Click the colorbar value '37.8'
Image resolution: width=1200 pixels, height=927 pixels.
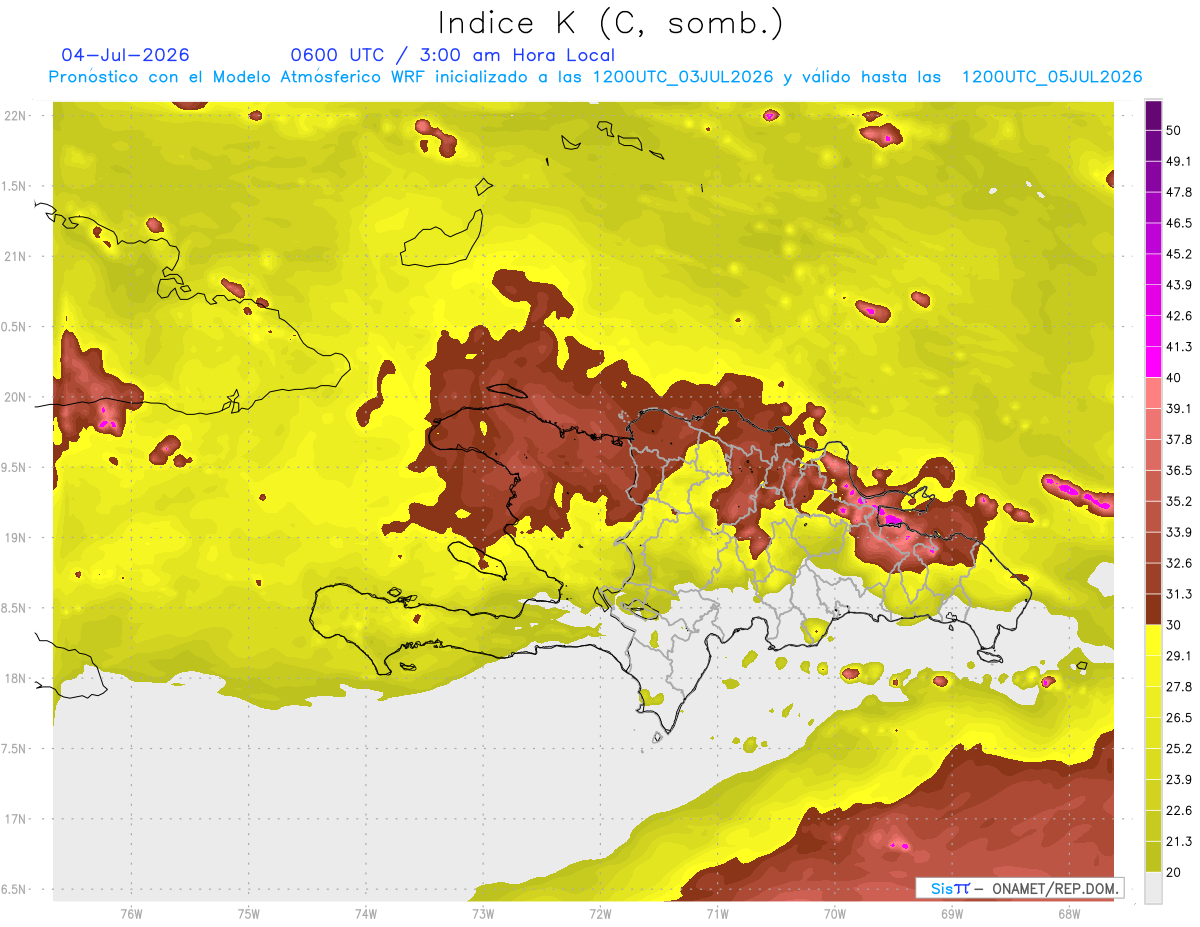pos(1179,440)
